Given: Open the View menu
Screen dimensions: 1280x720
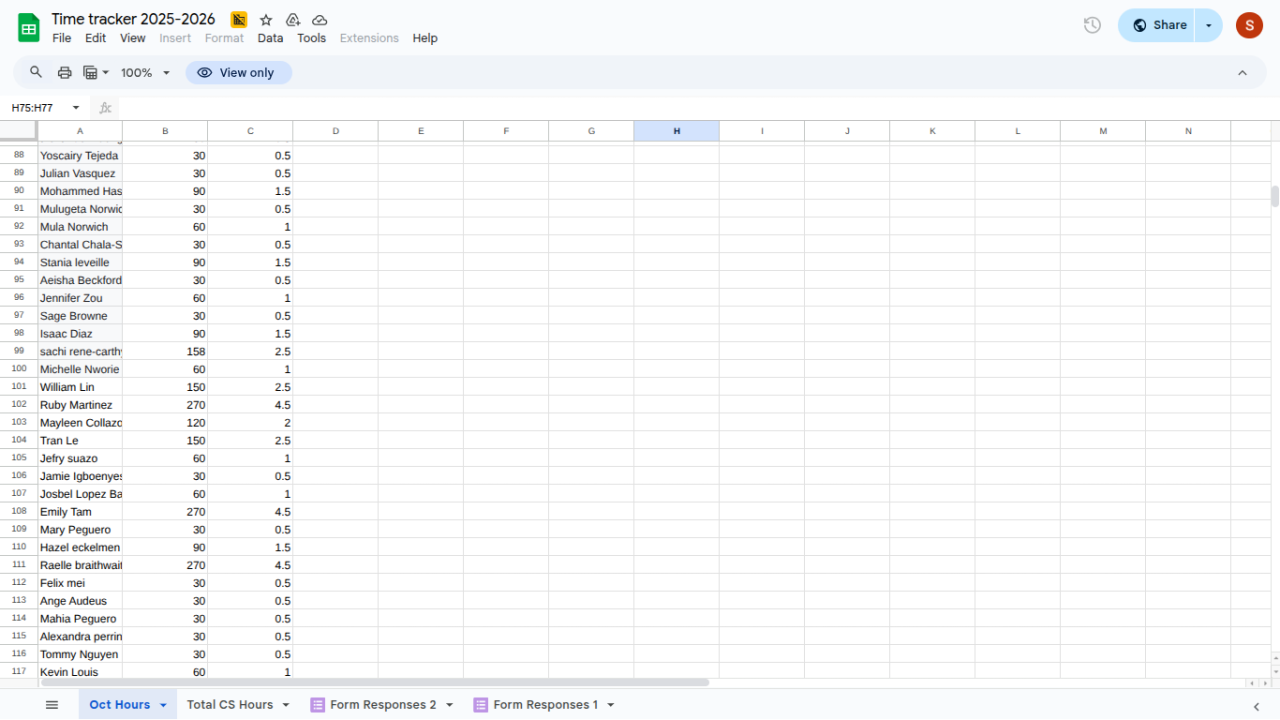Looking at the screenshot, I should [133, 38].
